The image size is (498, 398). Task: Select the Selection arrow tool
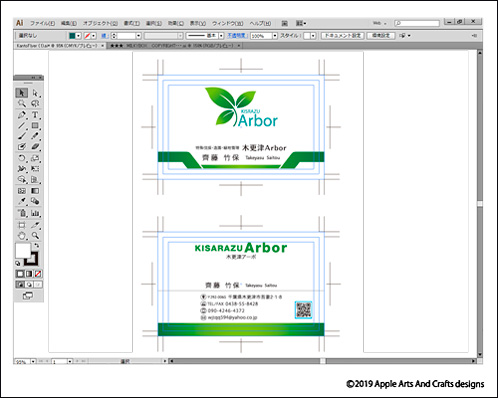(22, 93)
